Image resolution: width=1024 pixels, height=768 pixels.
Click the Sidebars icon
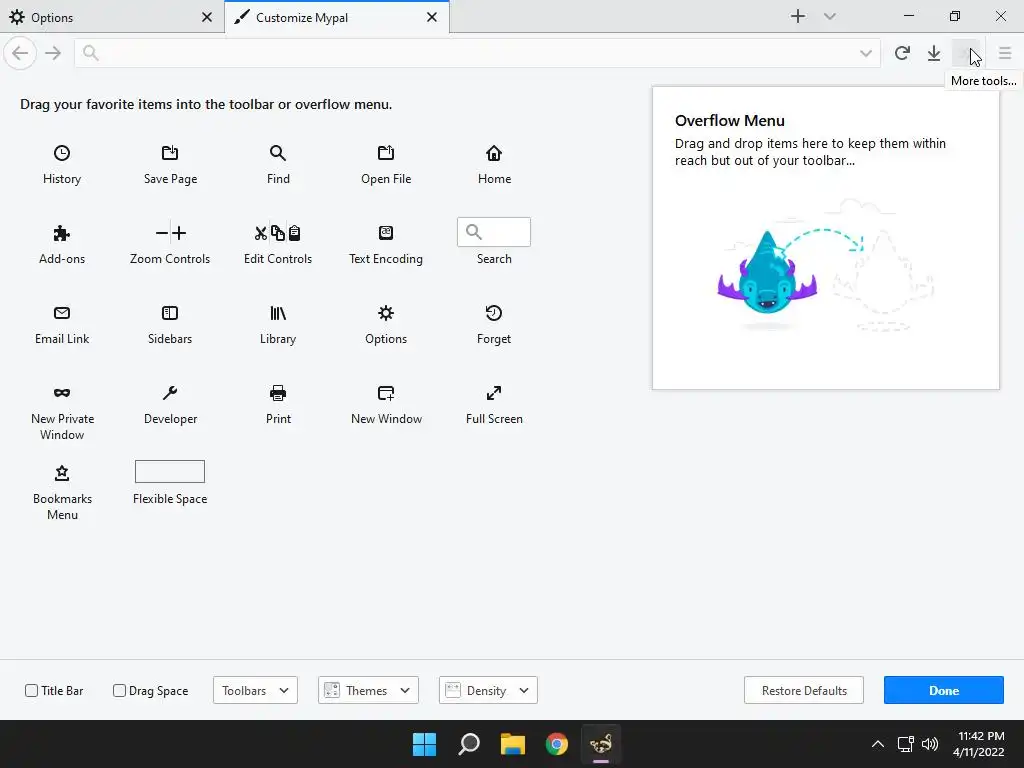[x=170, y=313]
